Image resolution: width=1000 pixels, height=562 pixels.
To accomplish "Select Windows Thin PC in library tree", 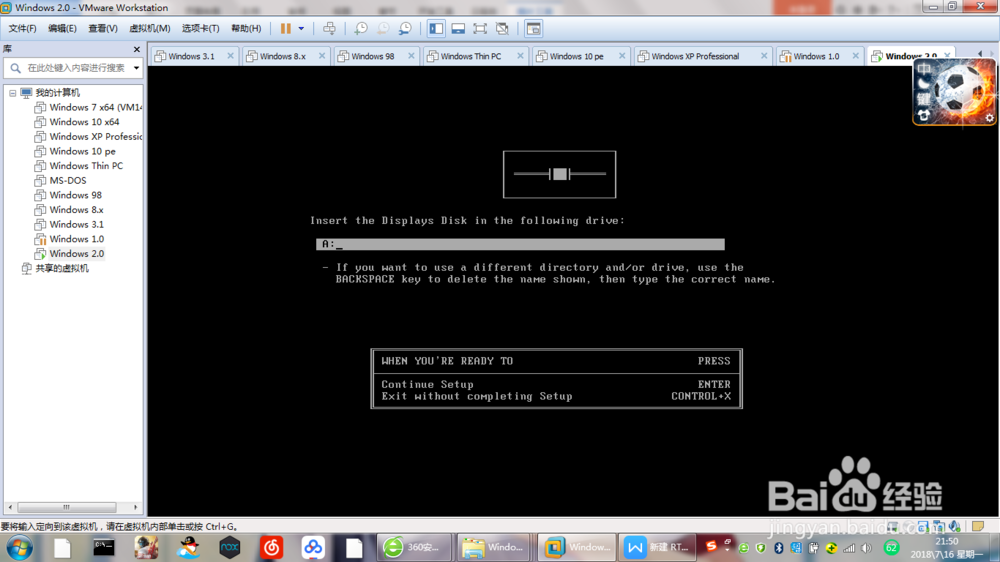I will click(86, 166).
